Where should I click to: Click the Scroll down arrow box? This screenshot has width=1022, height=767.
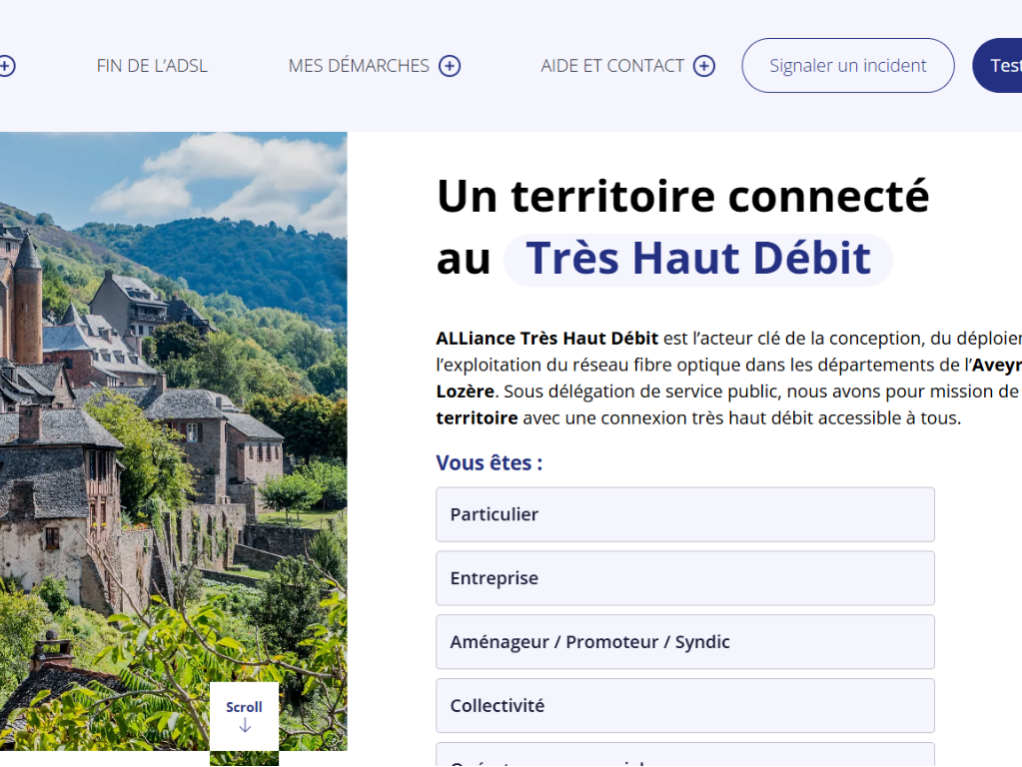tap(244, 716)
